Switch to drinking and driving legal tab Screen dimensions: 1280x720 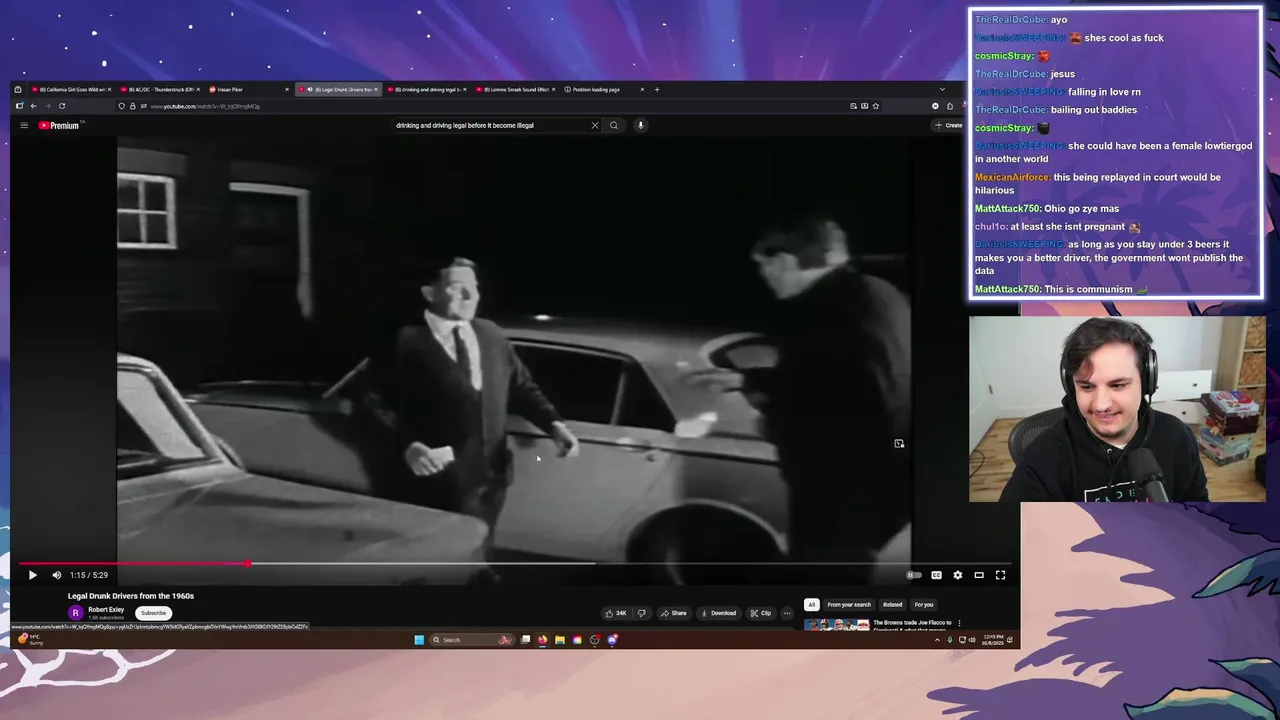[426, 89]
